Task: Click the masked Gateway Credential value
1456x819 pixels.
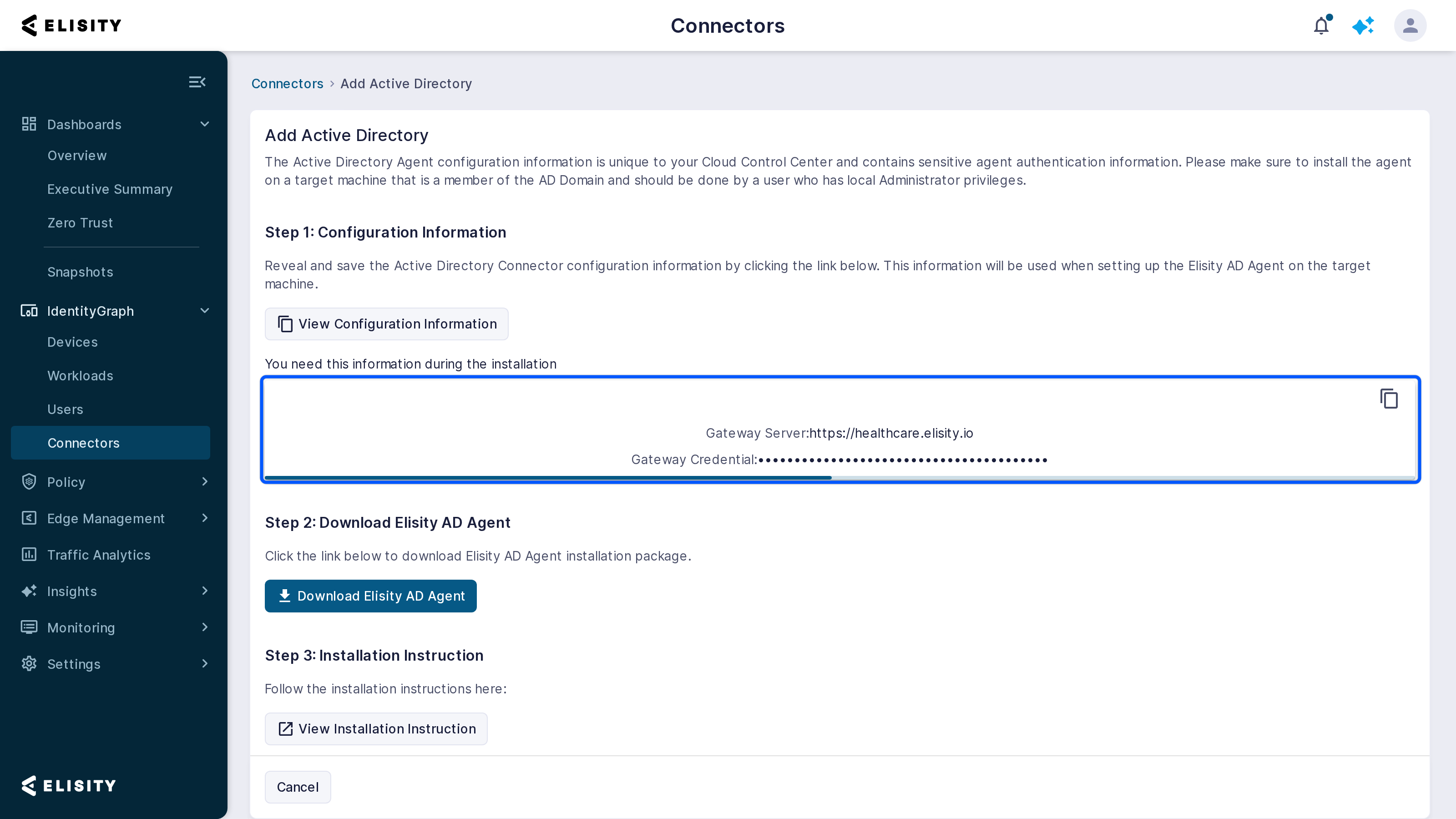Action: click(x=903, y=460)
